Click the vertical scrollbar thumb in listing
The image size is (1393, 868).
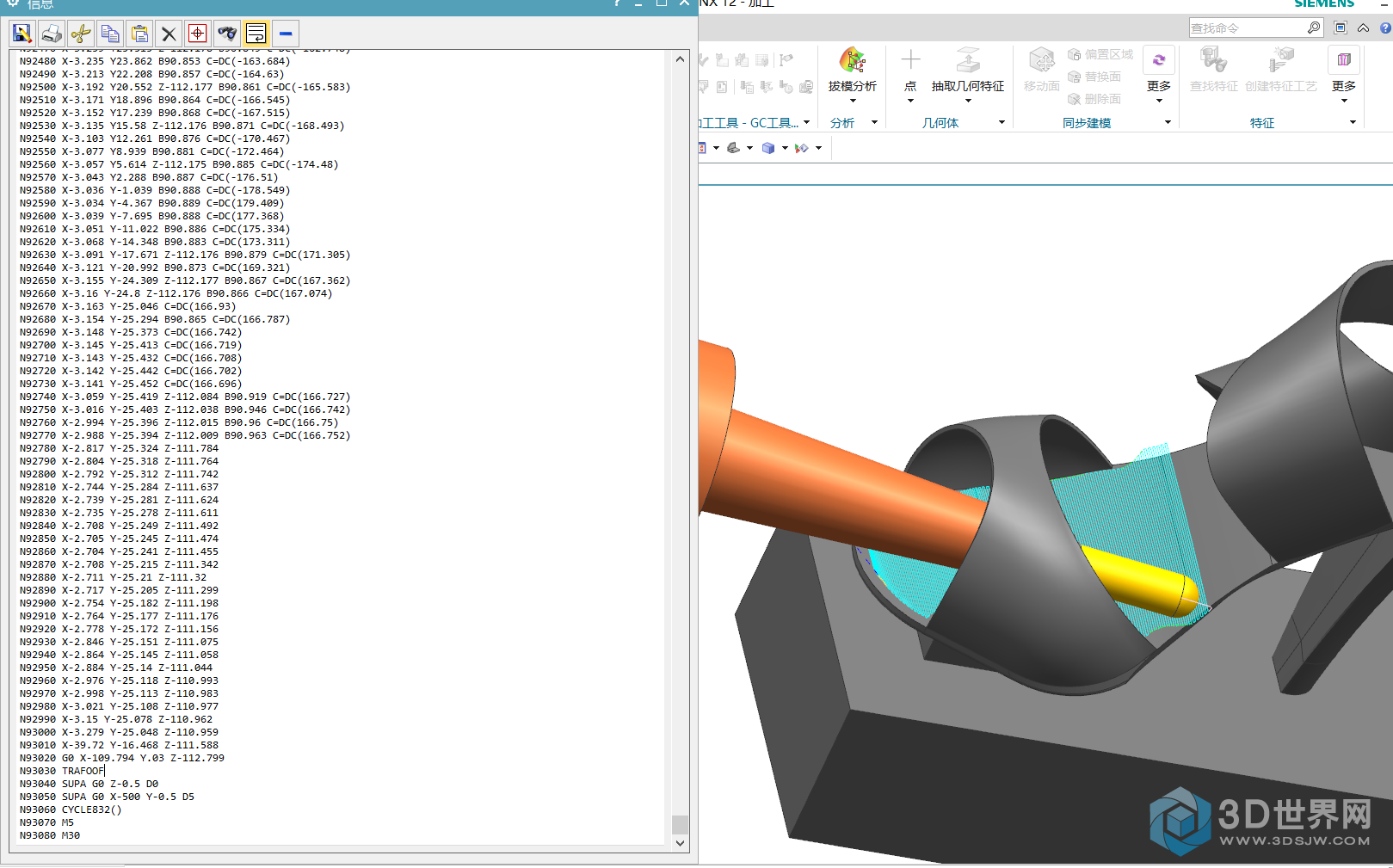(680, 824)
